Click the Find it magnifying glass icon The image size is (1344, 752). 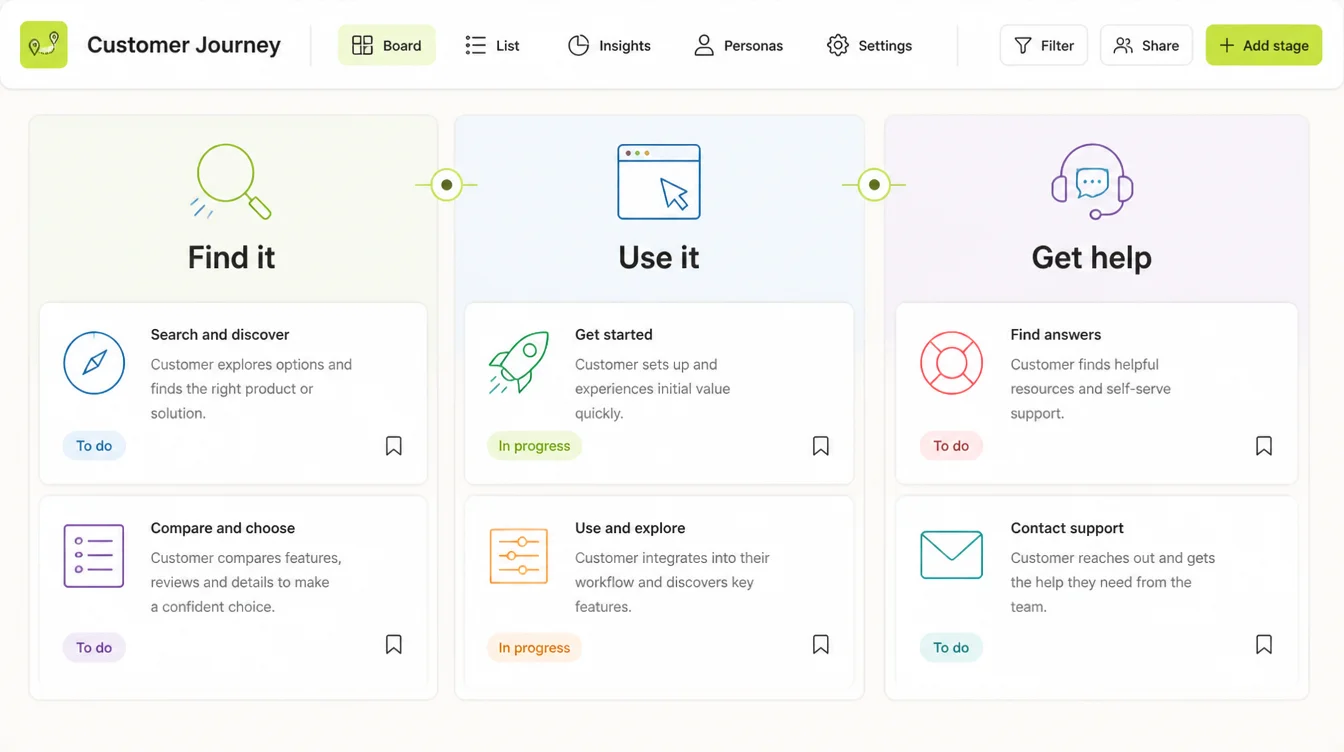(231, 182)
